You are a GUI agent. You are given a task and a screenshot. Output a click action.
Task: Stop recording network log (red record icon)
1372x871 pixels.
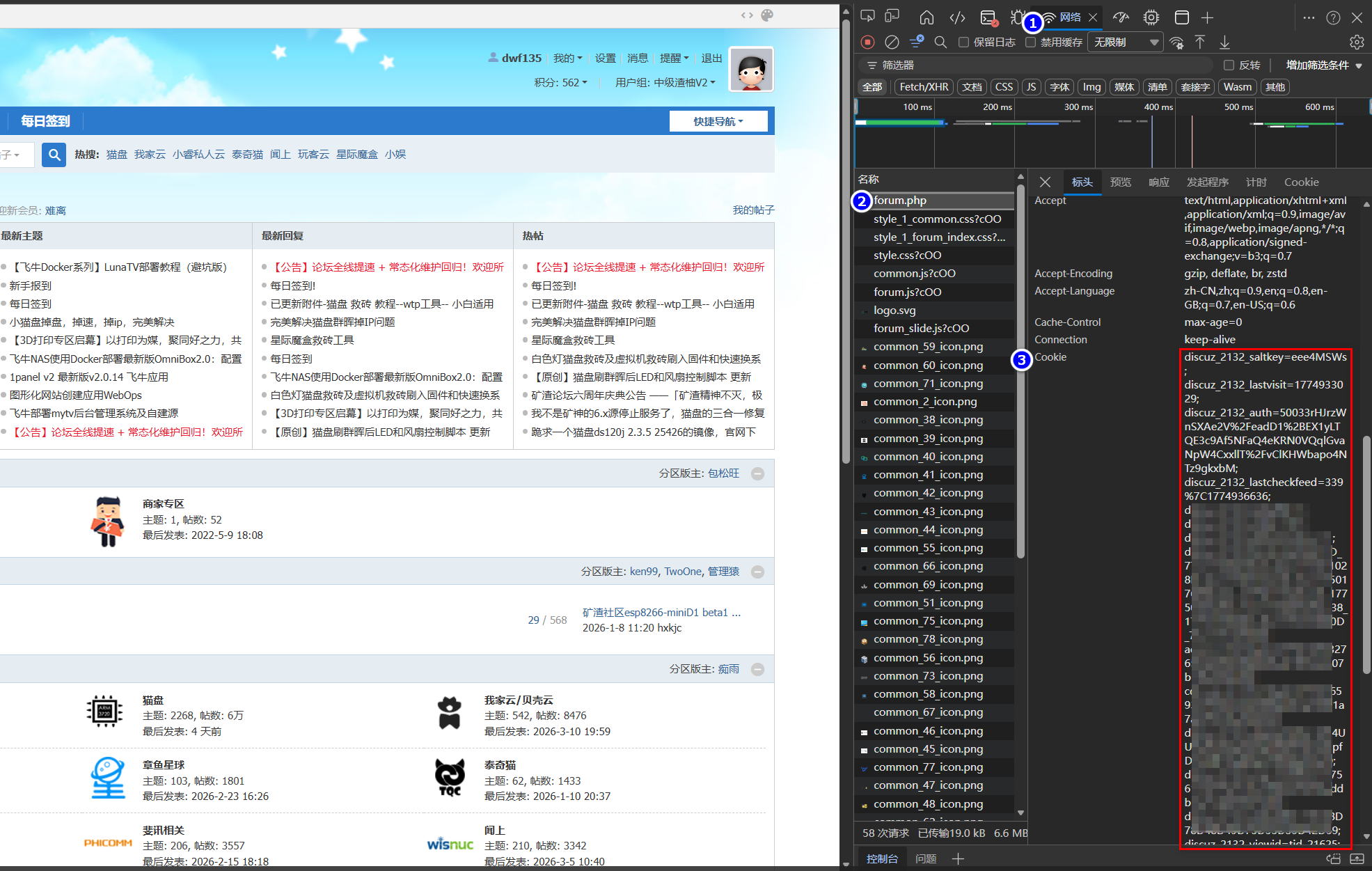point(867,42)
